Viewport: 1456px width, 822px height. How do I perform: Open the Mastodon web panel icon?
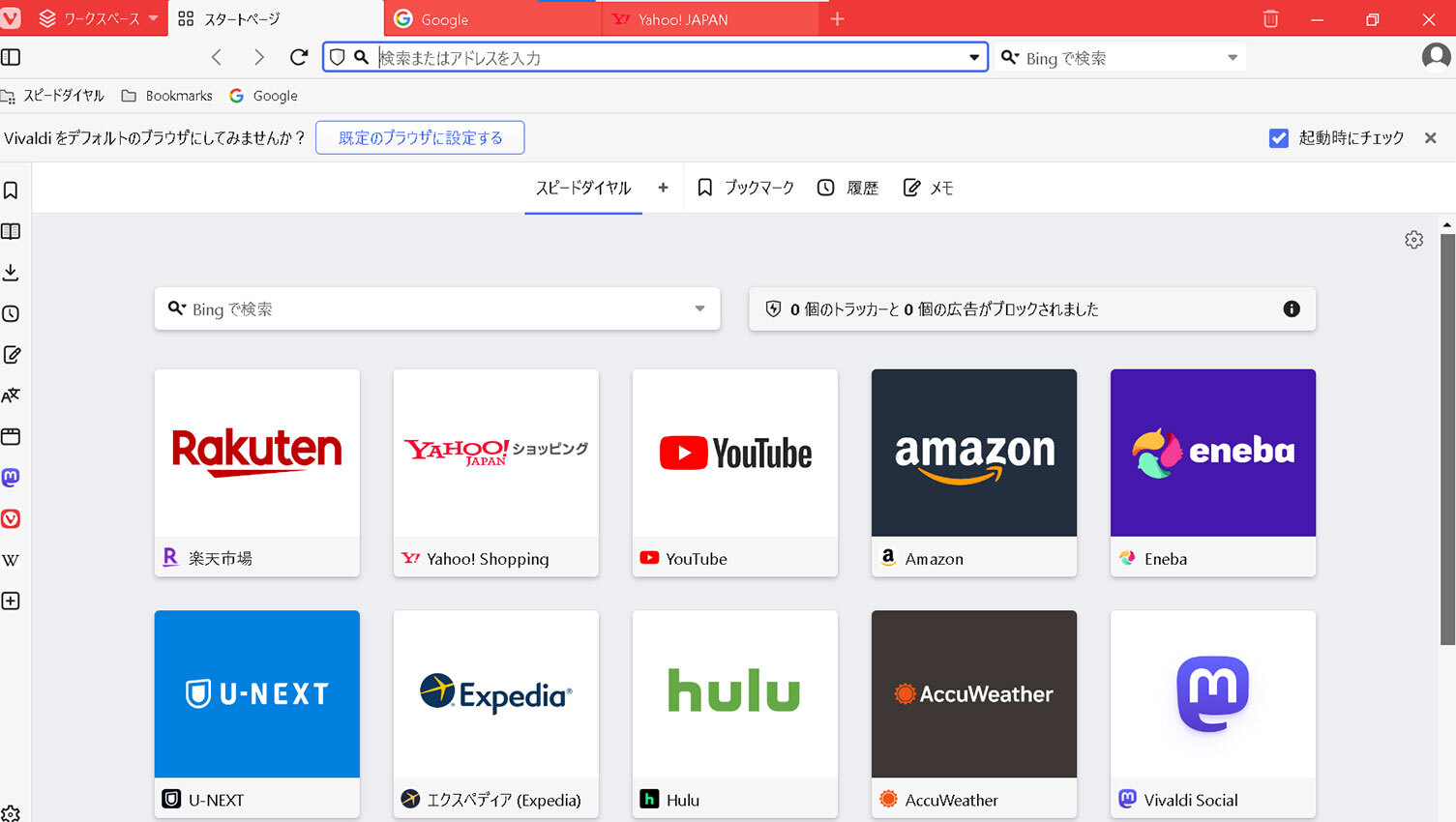click(11, 478)
